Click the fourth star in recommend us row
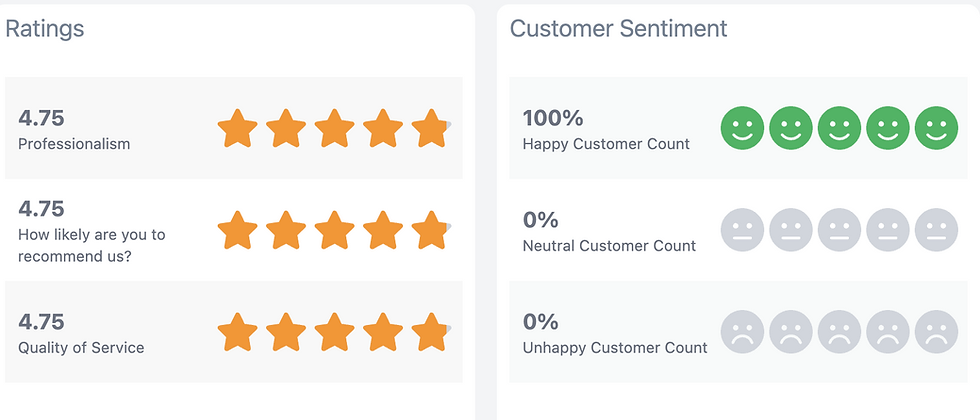Image resolution: width=980 pixels, height=420 pixels. coord(382,230)
